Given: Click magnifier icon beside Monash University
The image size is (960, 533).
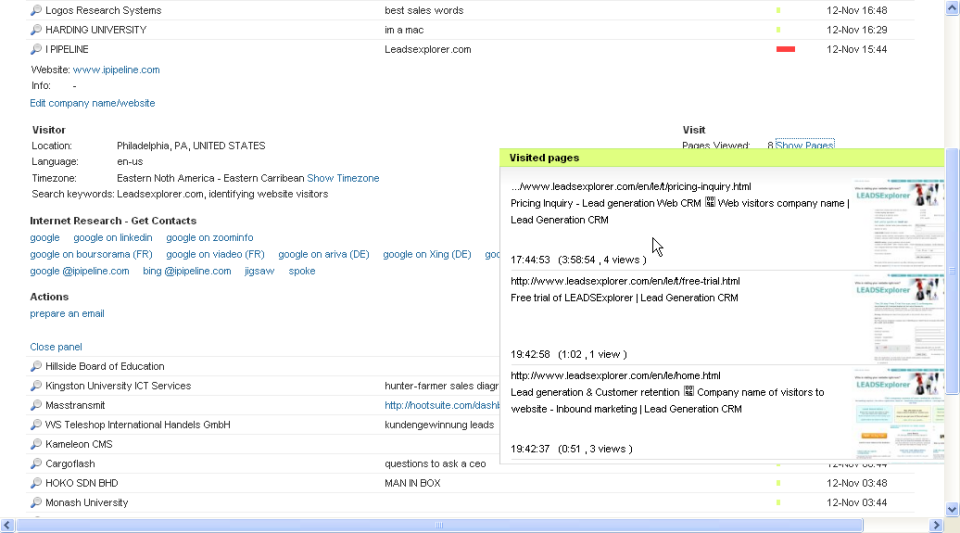Looking at the screenshot, I should [36, 503].
